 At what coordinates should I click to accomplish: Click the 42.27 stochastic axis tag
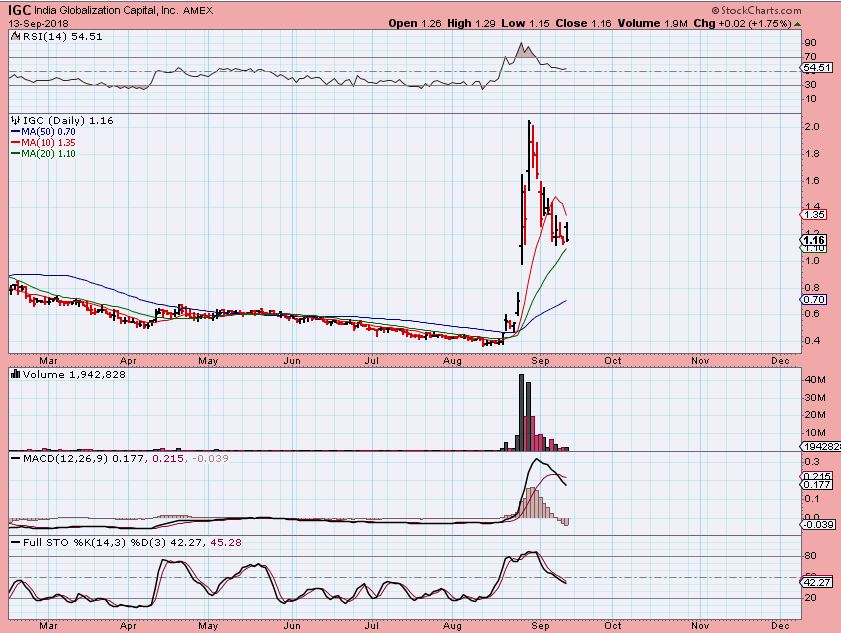click(x=817, y=583)
